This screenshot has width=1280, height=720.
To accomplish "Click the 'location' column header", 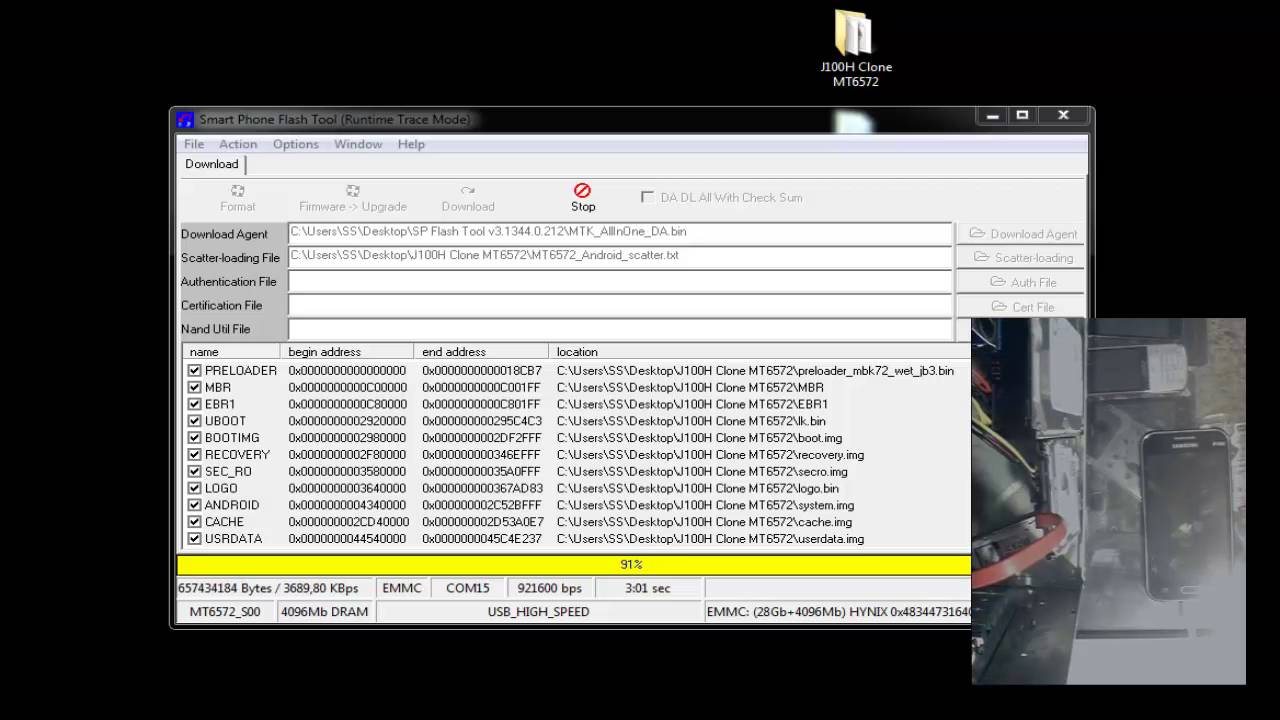I will click(760, 352).
